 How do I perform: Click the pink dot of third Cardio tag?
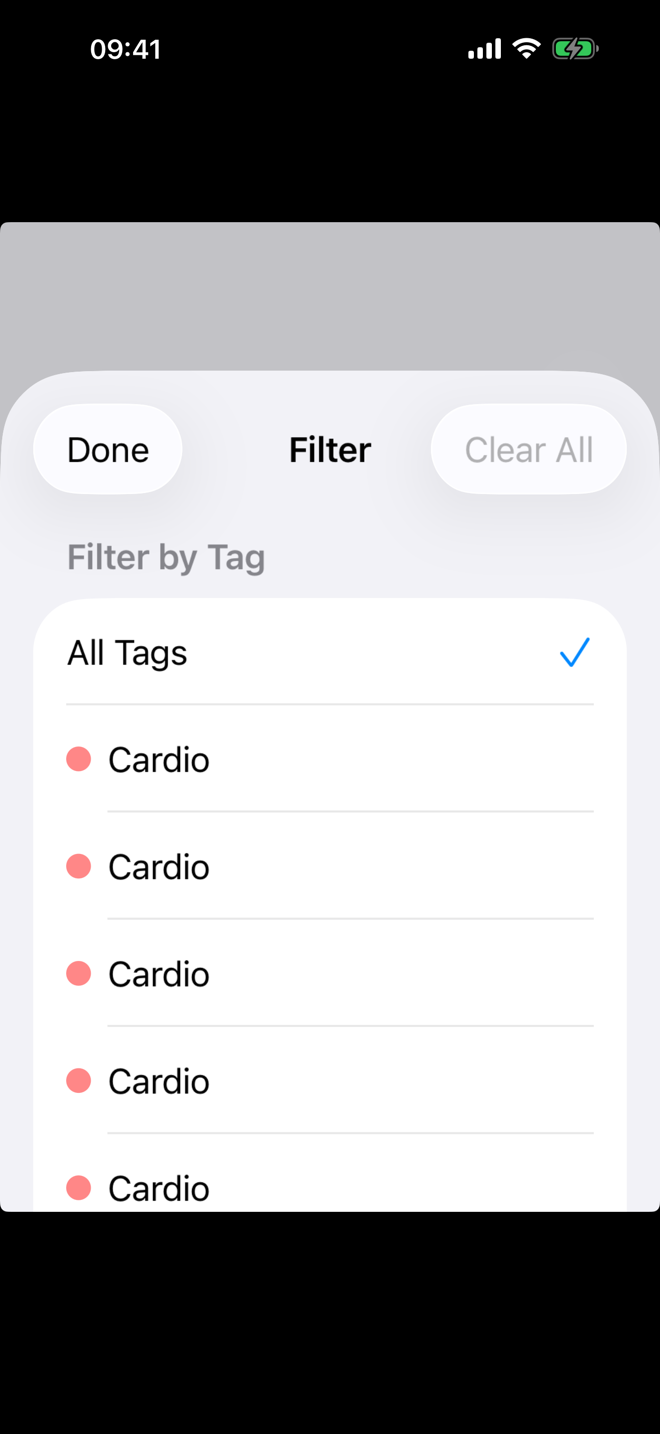(x=79, y=974)
